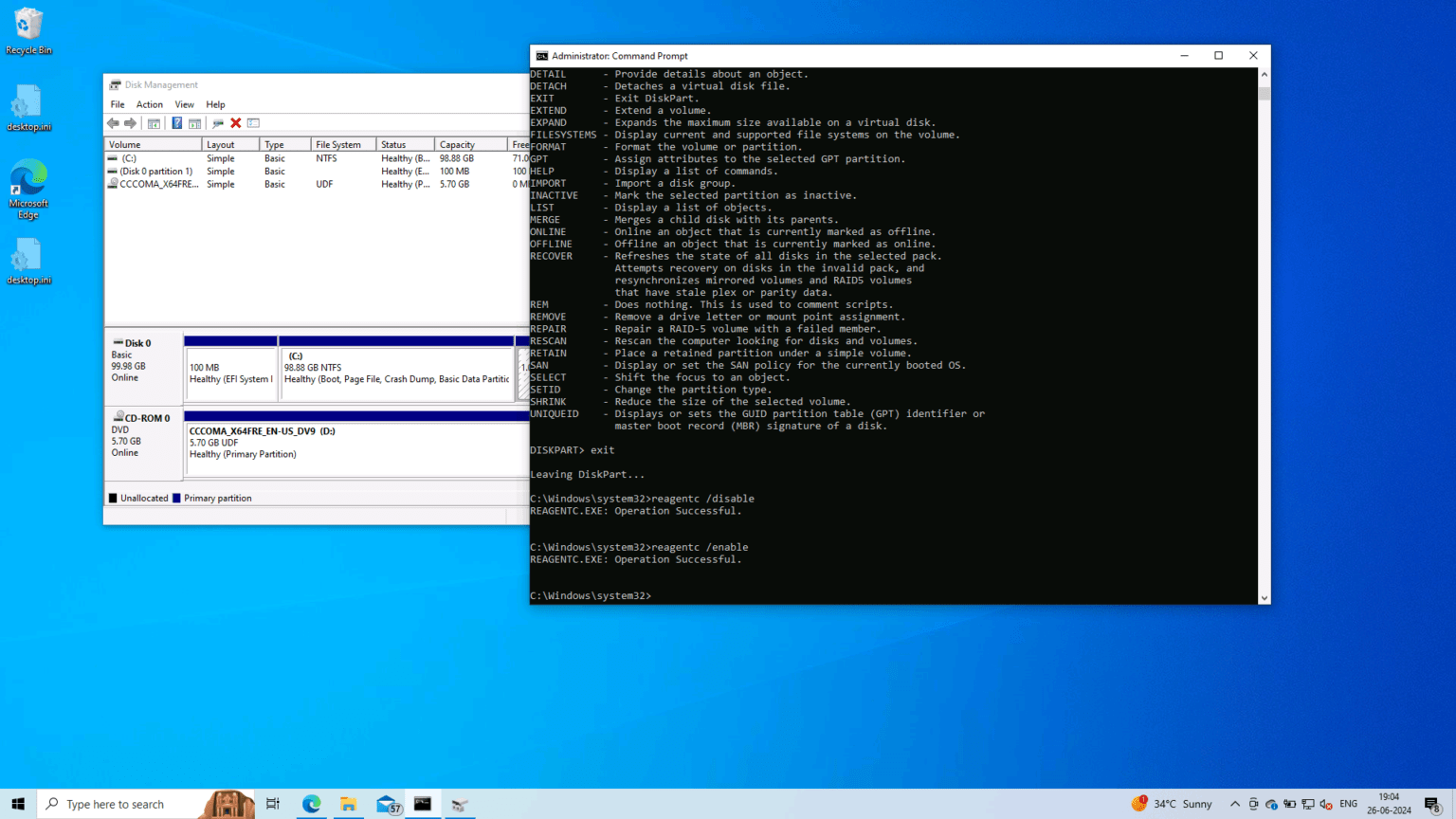The height and width of the screenshot is (819, 1456).
Task: Show hidden tray icons chevron
Action: point(1234,804)
